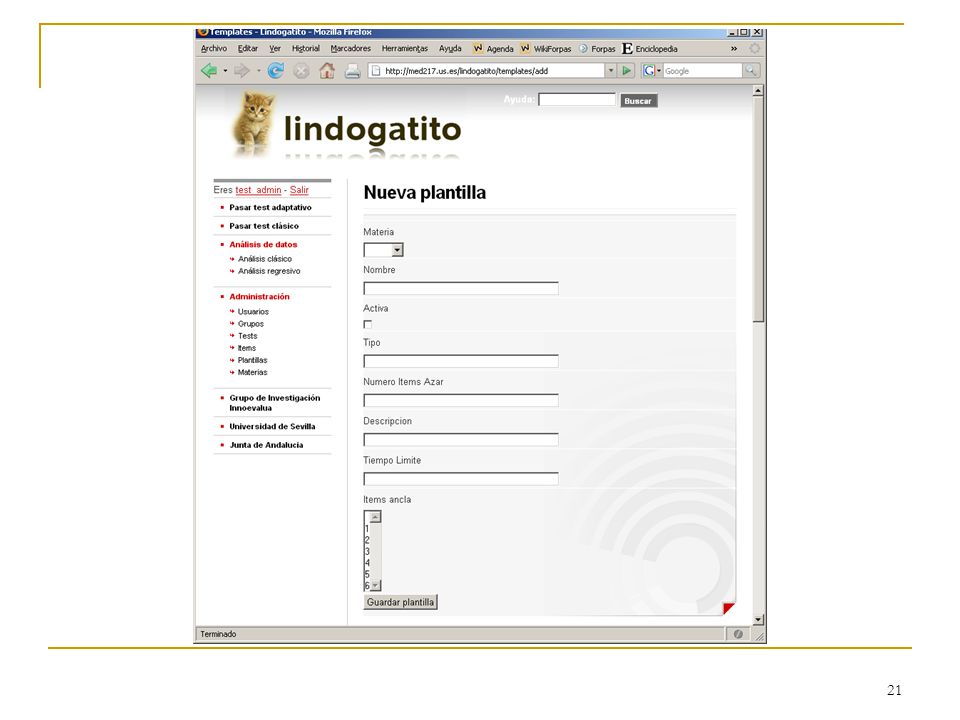Click the Tipo input field
Screen dimensions: 960x720
(461, 361)
